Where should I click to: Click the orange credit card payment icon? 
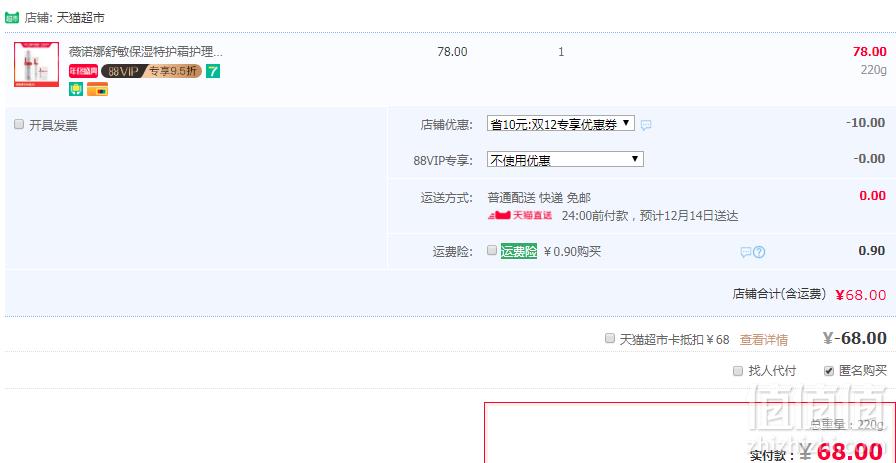coord(97,89)
